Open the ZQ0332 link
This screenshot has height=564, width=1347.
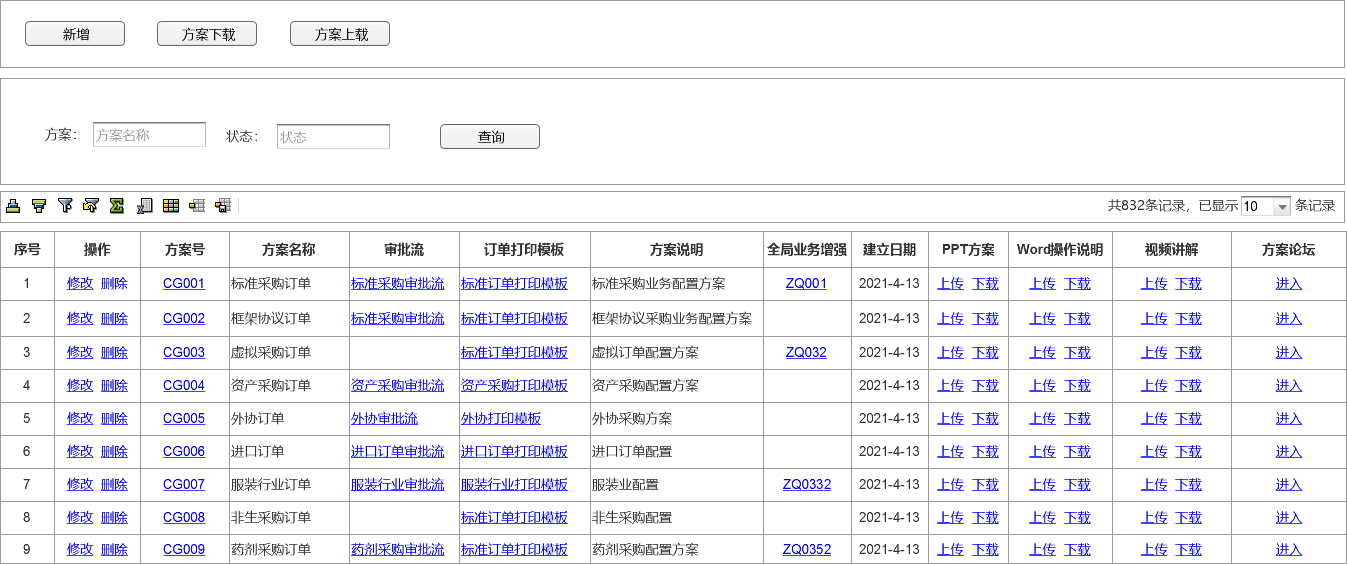pyautogui.click(x=806, y=485)
